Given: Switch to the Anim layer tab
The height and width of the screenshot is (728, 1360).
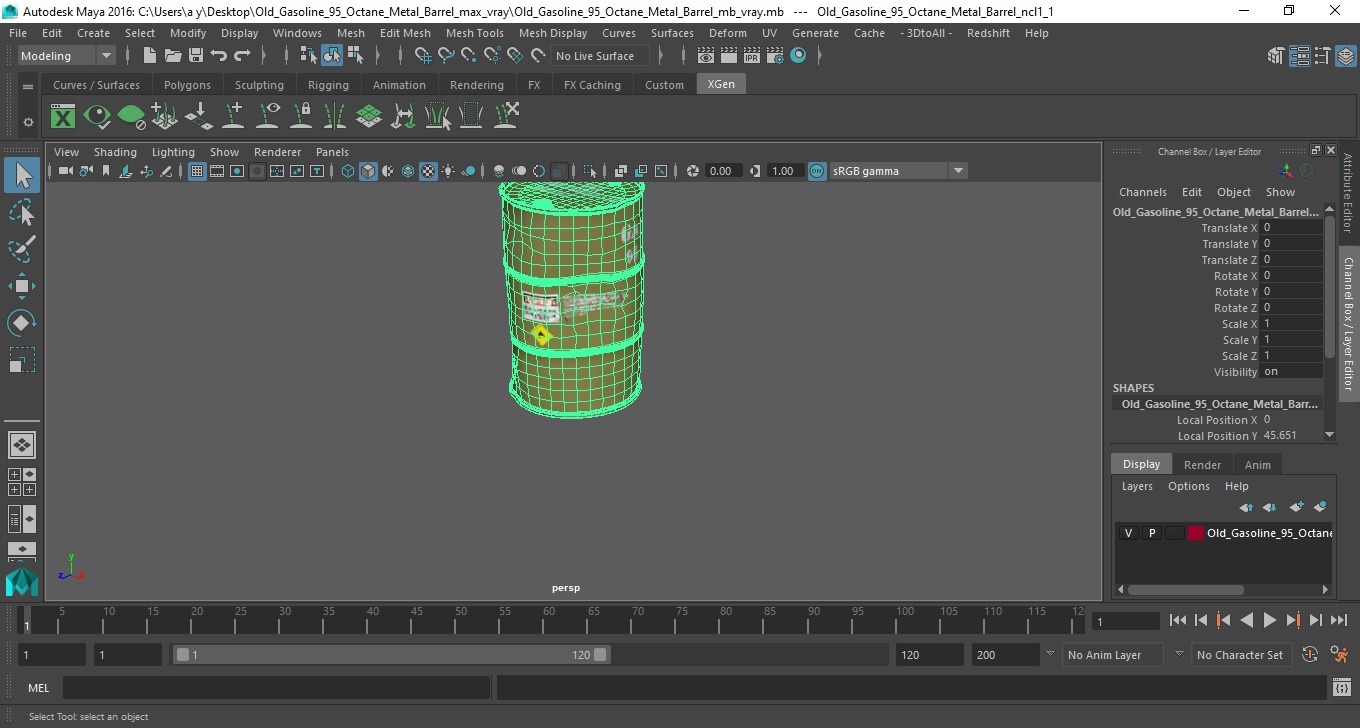Looking at the screenshot, I should tap(1257, 464).
